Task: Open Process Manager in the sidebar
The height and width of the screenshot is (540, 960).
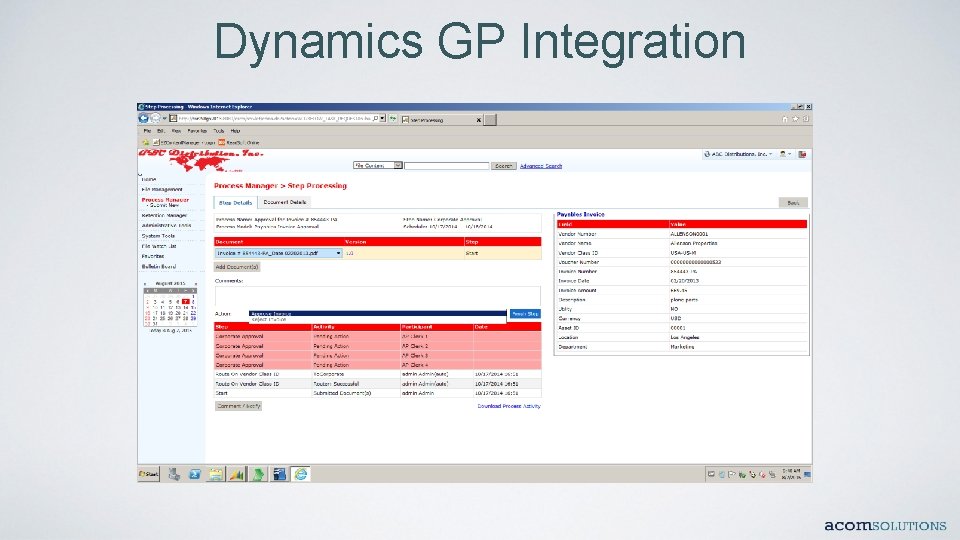Action: pos(165,200)
